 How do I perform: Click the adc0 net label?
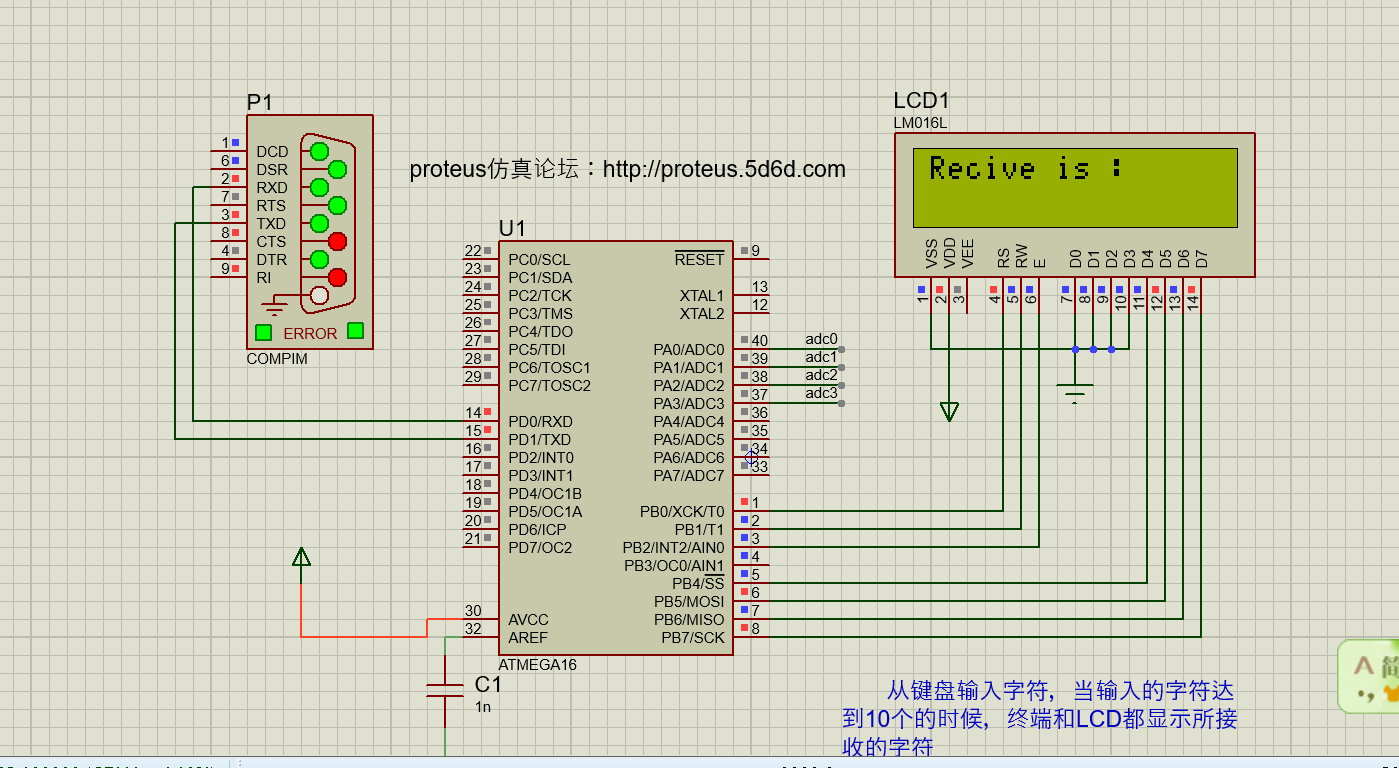pyautogui.click(x=821, y=340)
